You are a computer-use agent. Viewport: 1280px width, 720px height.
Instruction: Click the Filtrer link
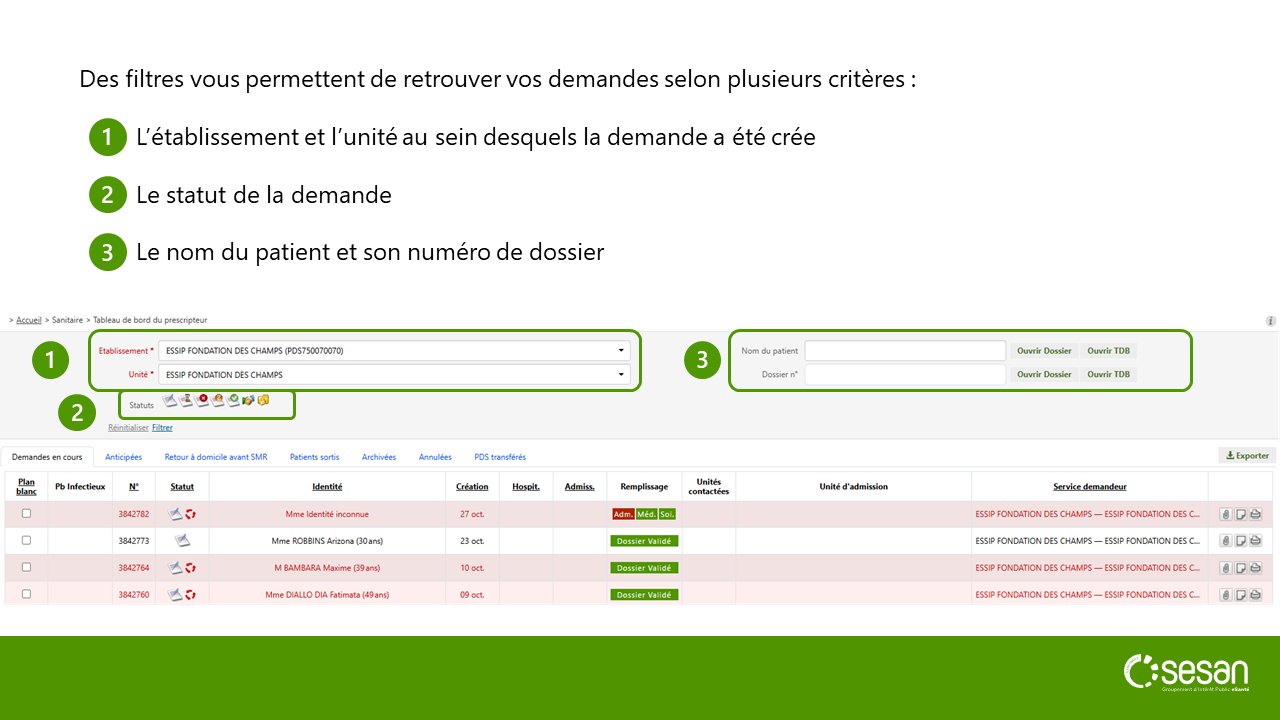pyautogui.click(x=162, y=427)
